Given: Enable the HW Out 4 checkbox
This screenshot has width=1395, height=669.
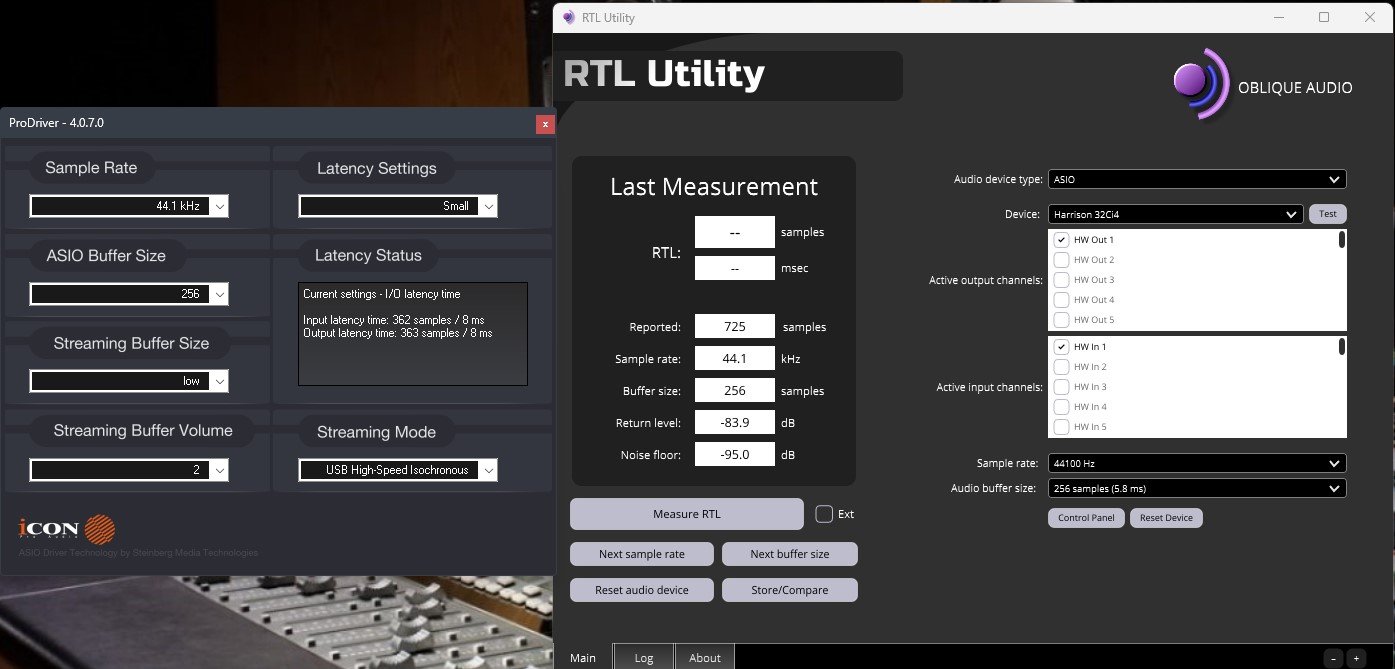Looking at the screenshot, I should click(1062, 300).
